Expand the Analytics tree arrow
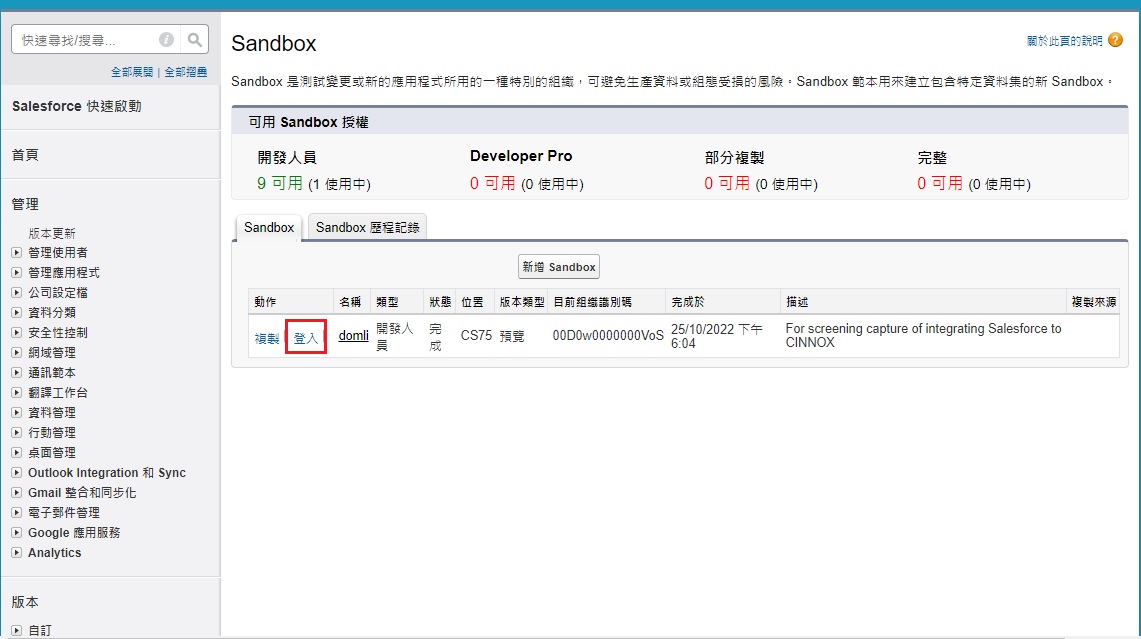 point(16,553)
